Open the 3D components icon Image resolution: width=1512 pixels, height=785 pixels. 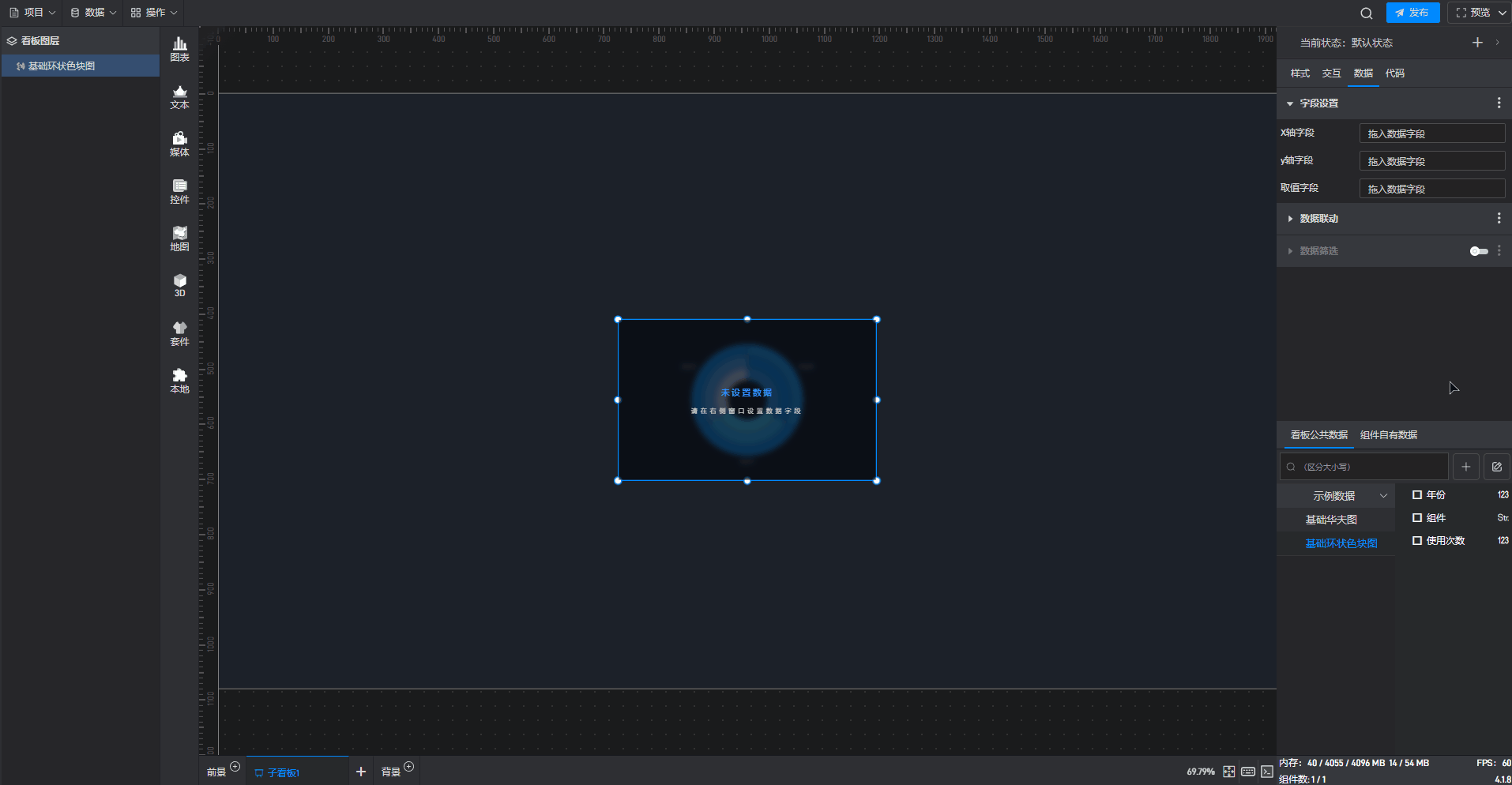(x=179, y=285)
